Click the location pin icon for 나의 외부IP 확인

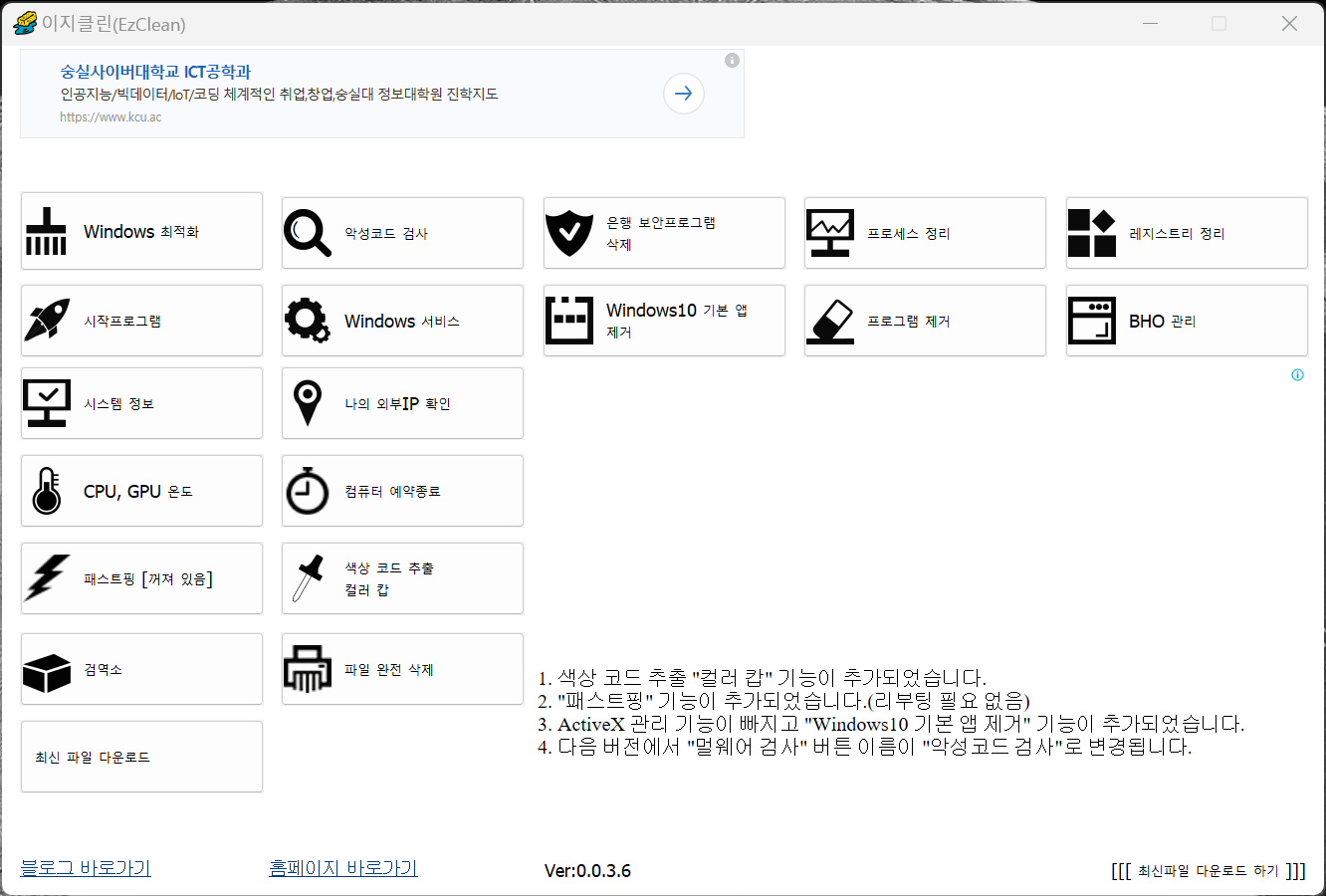[308, 403]
